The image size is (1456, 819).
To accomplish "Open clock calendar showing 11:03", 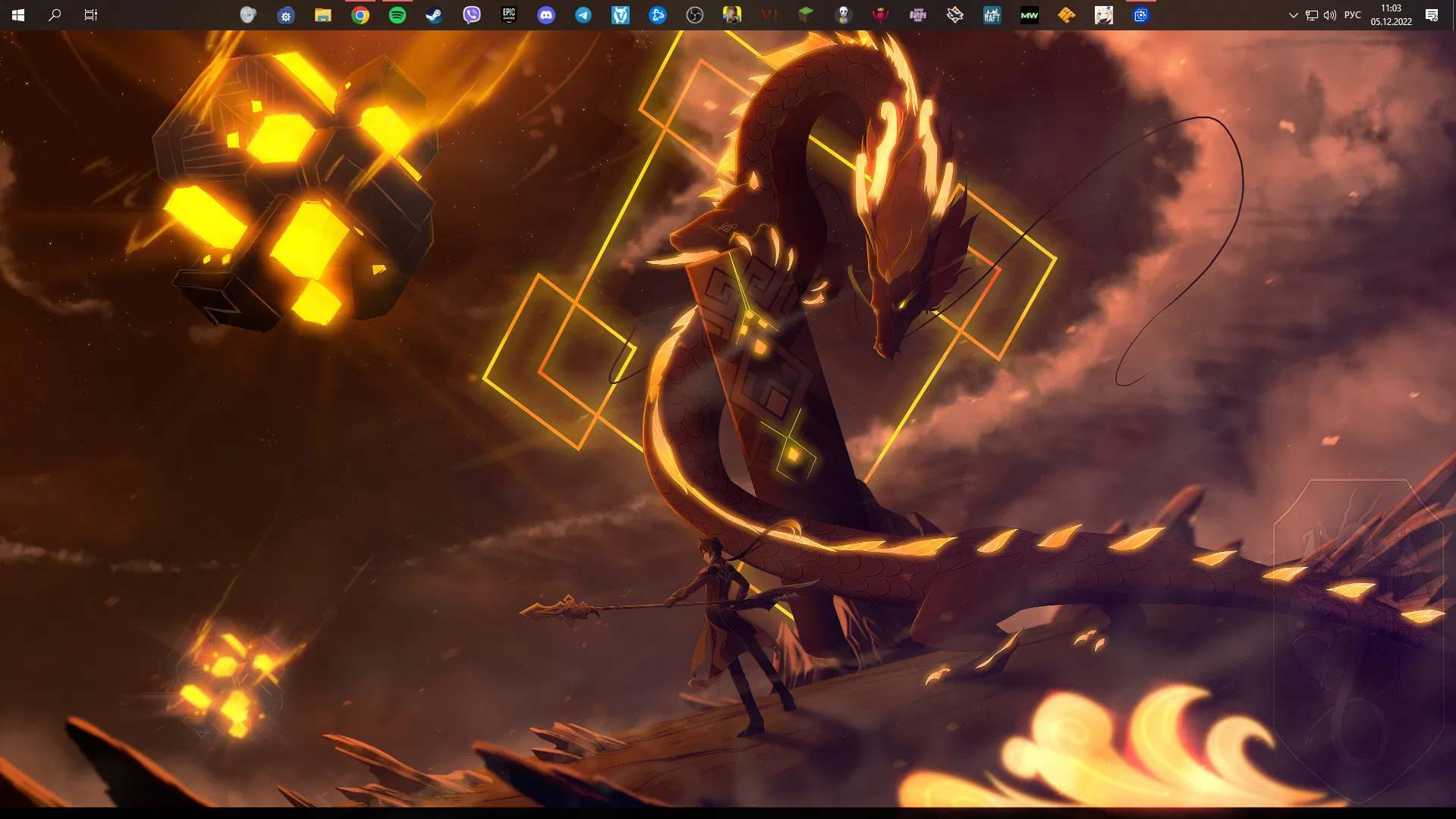I will click(1392, 15).
